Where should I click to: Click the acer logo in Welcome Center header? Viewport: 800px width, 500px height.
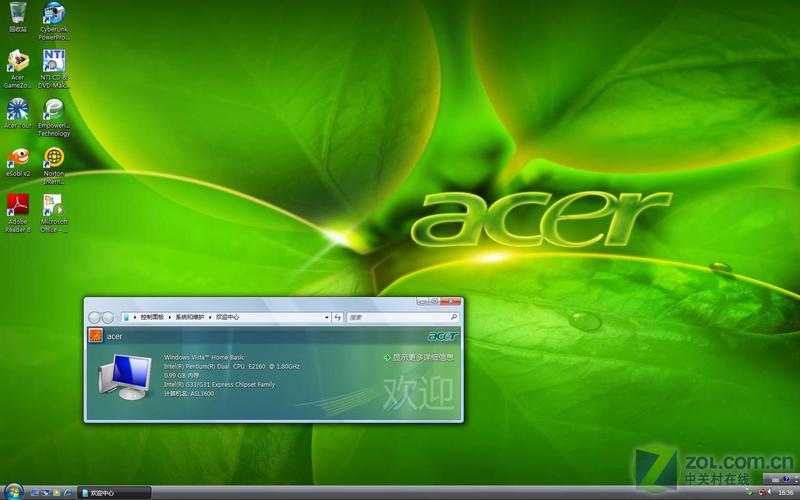pyautogui.click(x=442, y=336)
